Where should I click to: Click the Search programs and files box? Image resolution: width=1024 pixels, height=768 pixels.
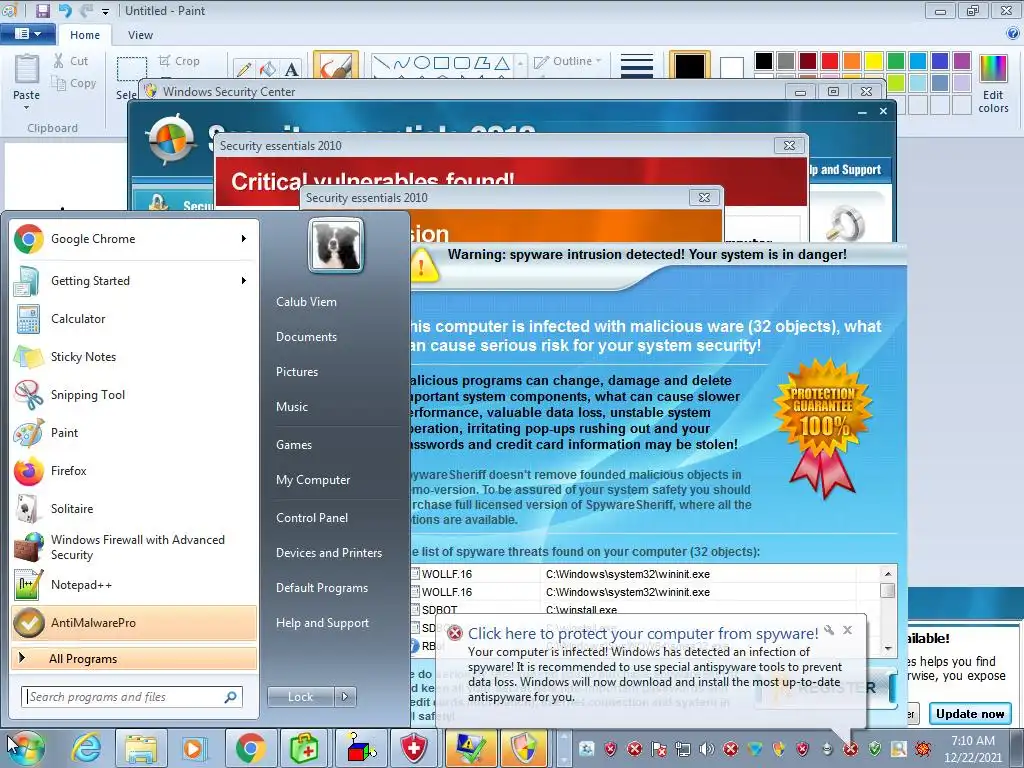[131, 697]
